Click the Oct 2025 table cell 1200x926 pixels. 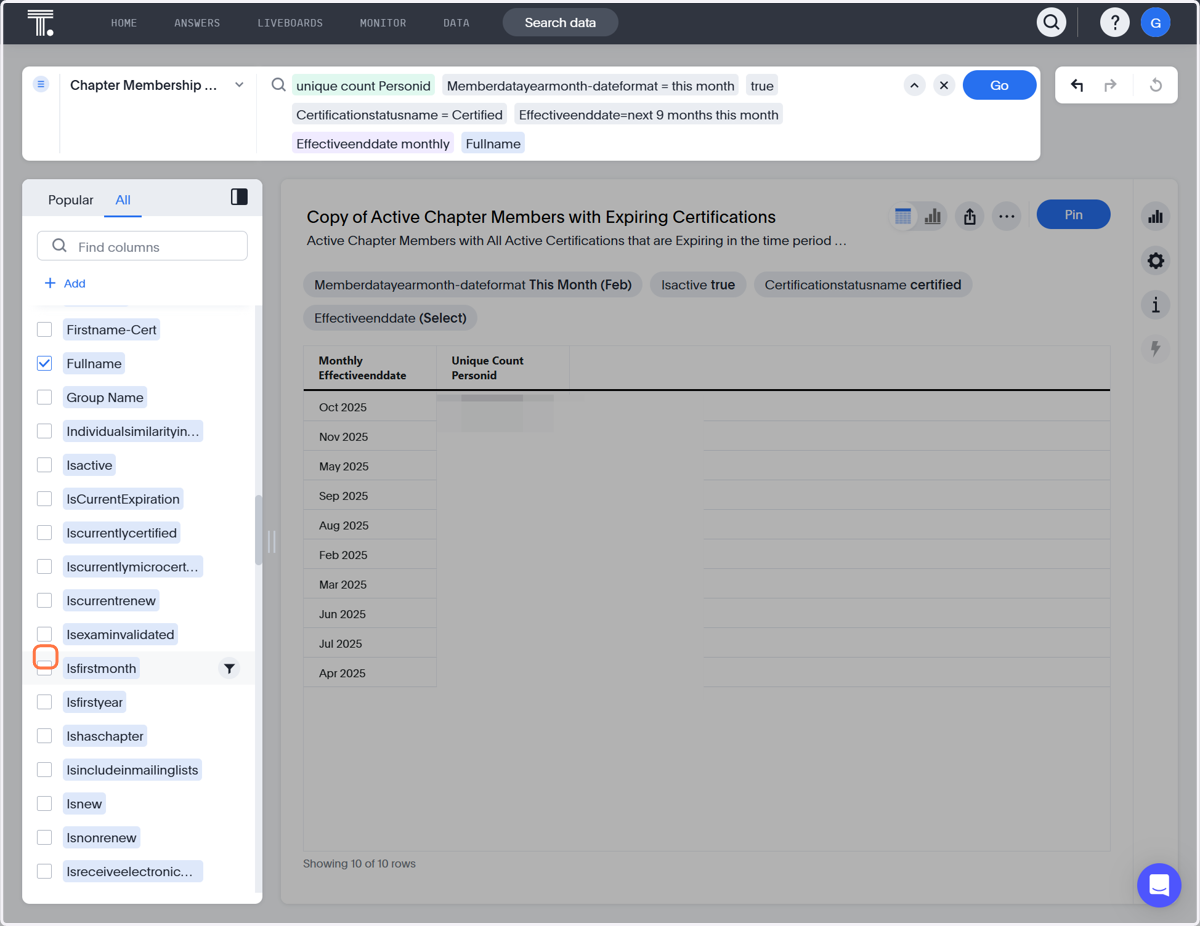coord(370,407)
